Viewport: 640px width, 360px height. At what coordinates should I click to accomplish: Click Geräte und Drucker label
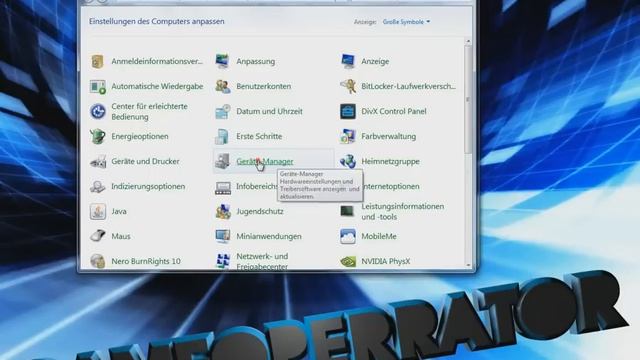pyautogui.click(x=145, y=162)
